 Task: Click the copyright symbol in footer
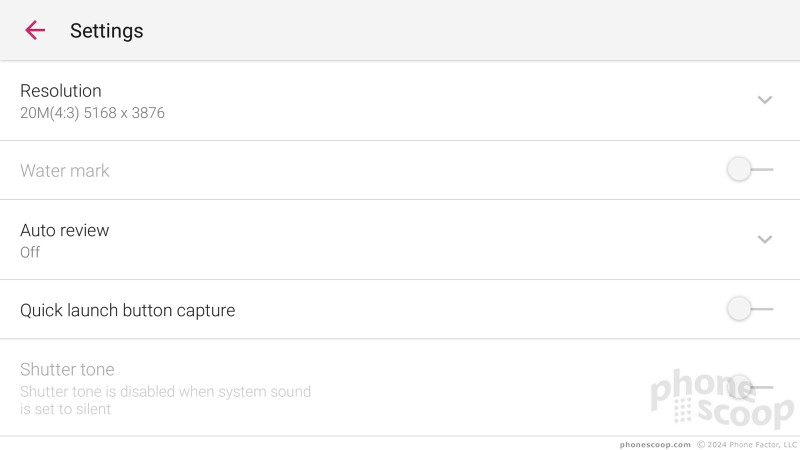coord(701,445)
